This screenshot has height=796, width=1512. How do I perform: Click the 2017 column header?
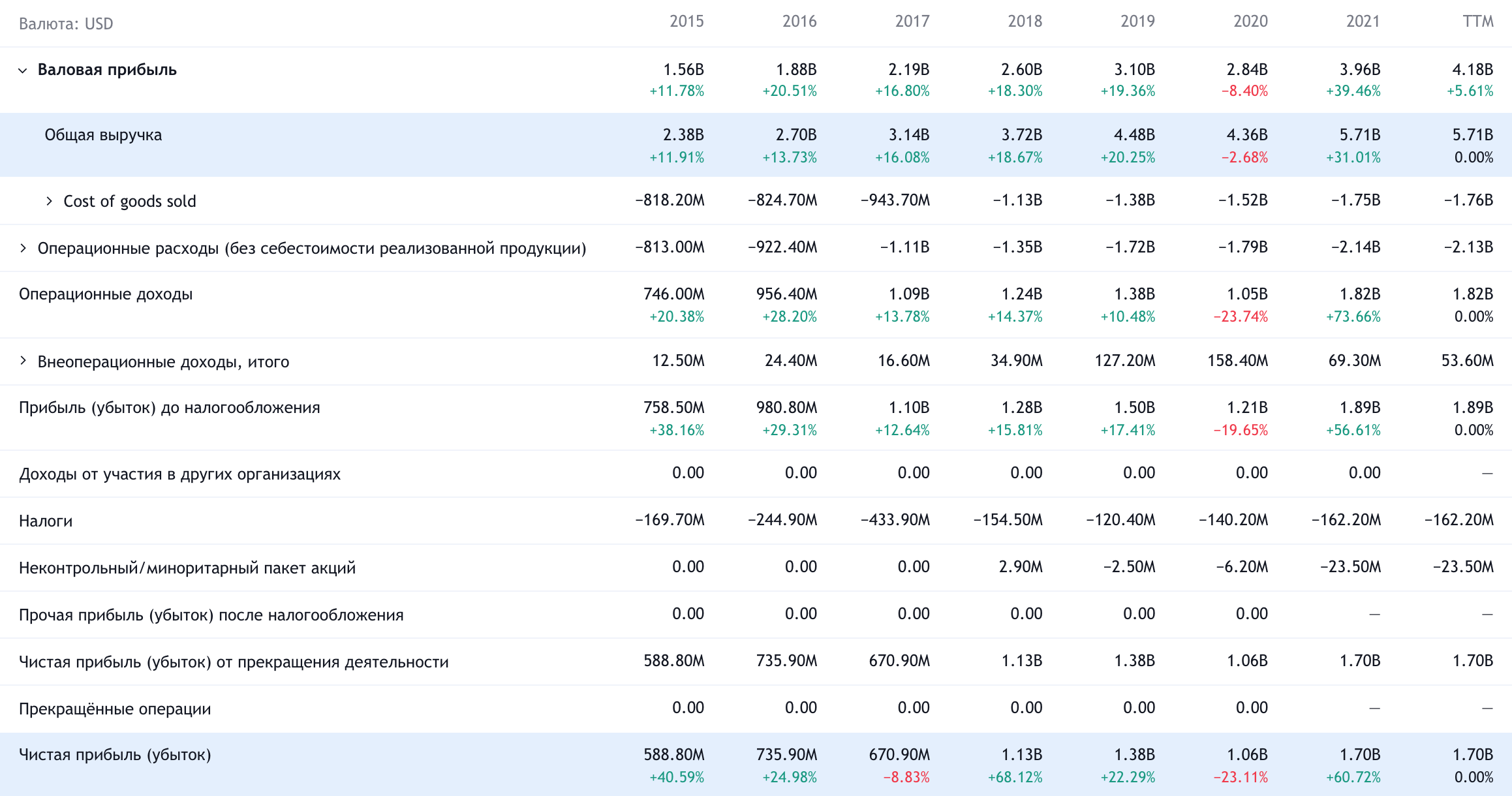click(912, 22)
